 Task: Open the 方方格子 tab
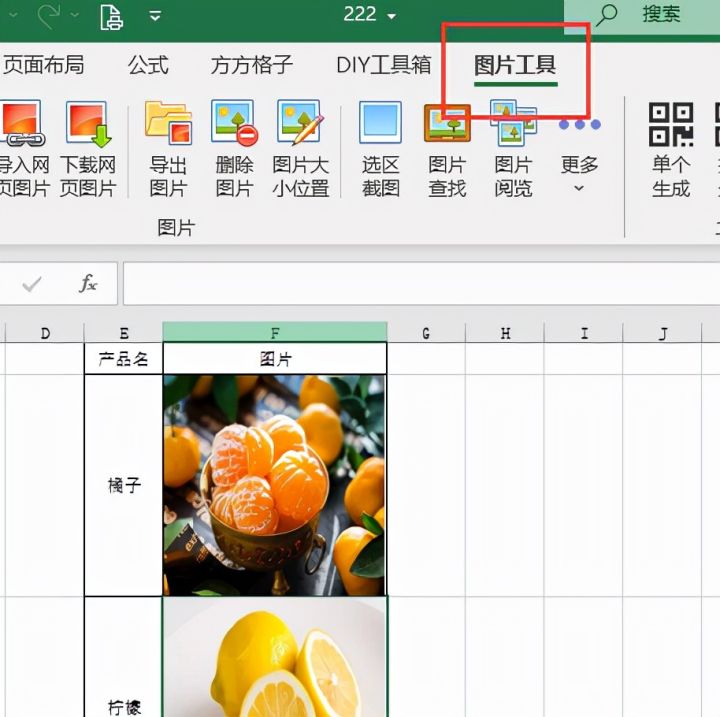(x=252, y=65)
